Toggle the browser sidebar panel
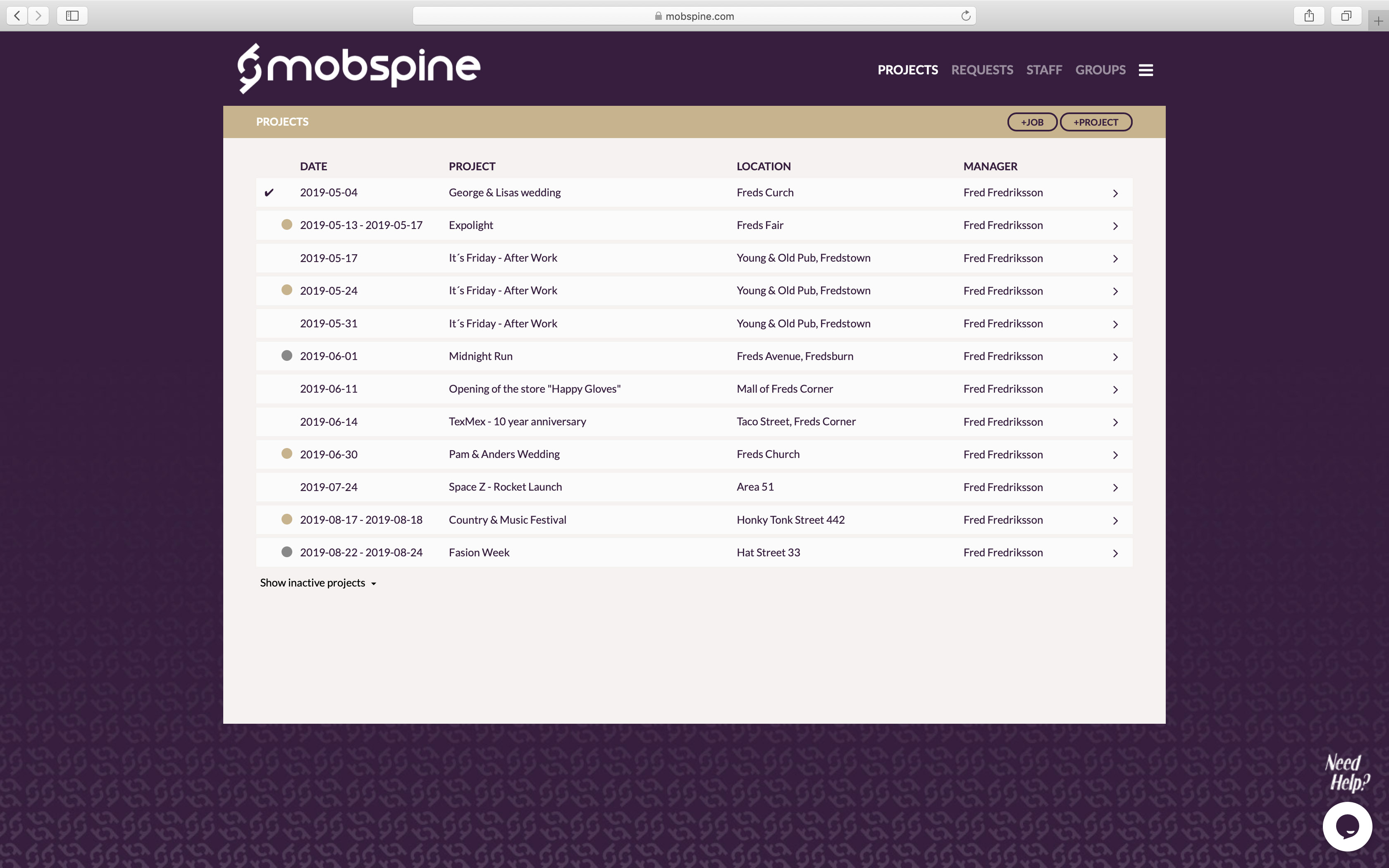Viewport: 1389px width, 868px height. [72, 16]
